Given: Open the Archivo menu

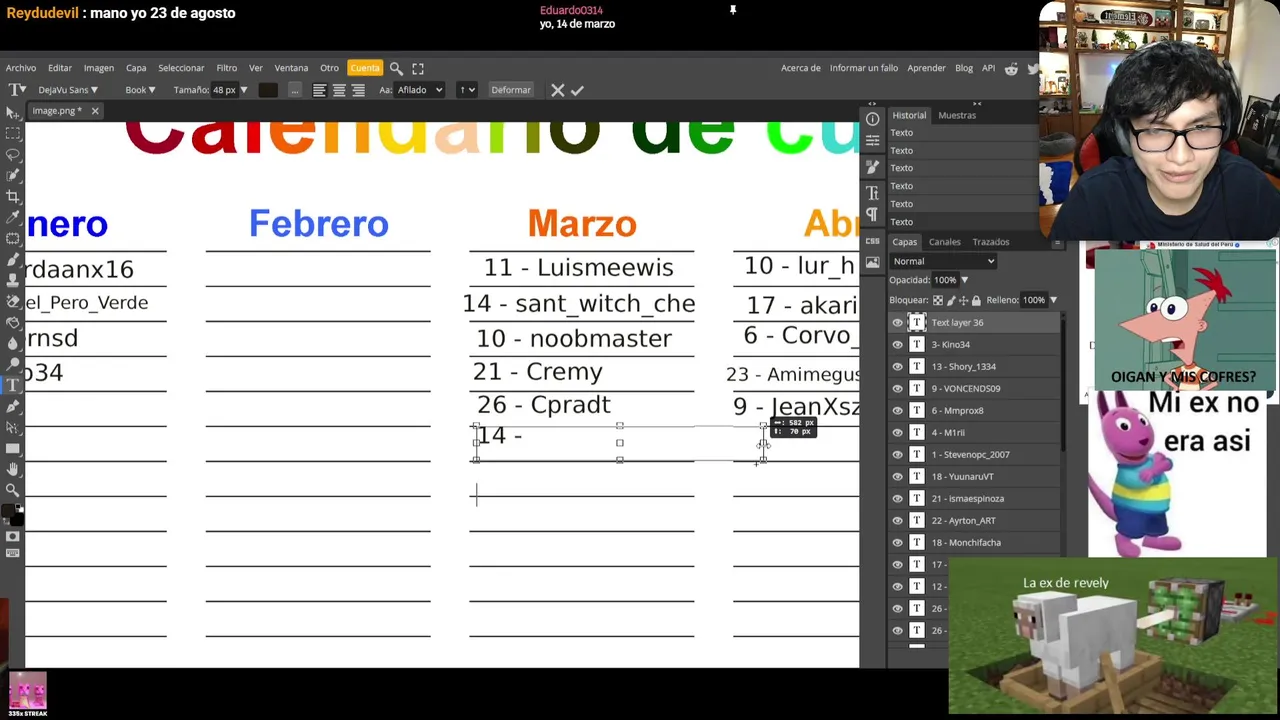Looking at the screenshot, I should pyautogui.click(x=21, y=68).
